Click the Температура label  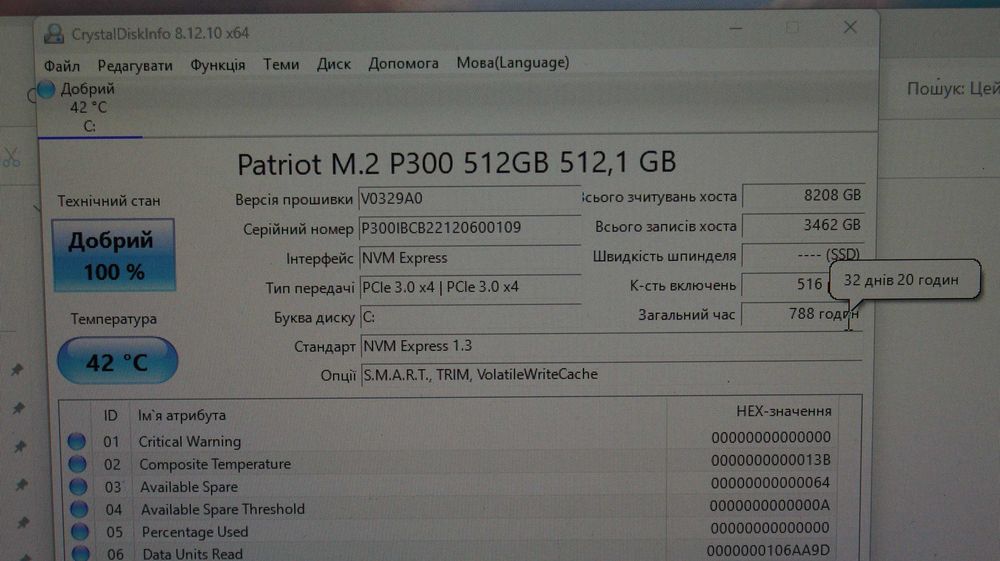click(x=114, y=319)
